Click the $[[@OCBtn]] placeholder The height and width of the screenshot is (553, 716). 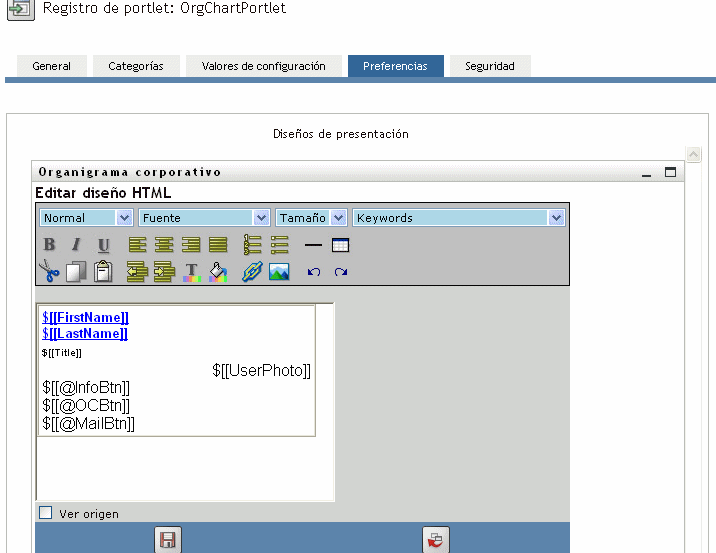tap(86, 406)
